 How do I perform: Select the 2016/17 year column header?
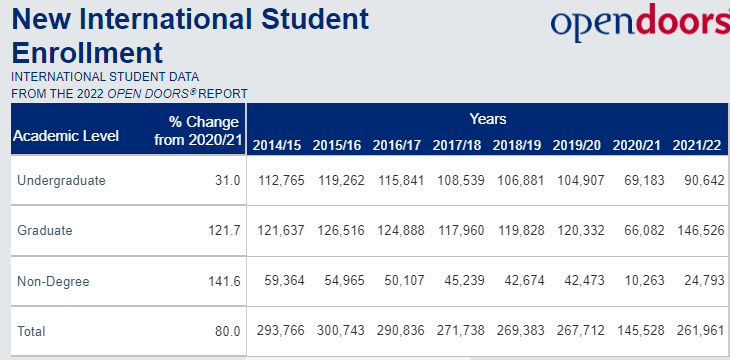tap(398, 145)
